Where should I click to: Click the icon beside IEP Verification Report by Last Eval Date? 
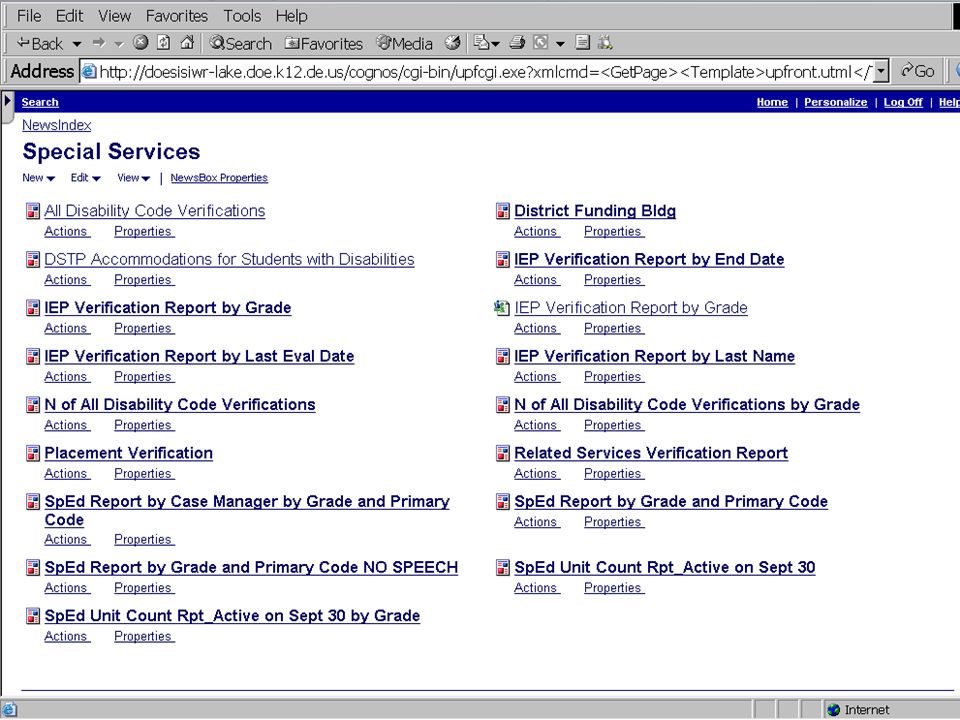pyautogui.click(x=33, y=356)
